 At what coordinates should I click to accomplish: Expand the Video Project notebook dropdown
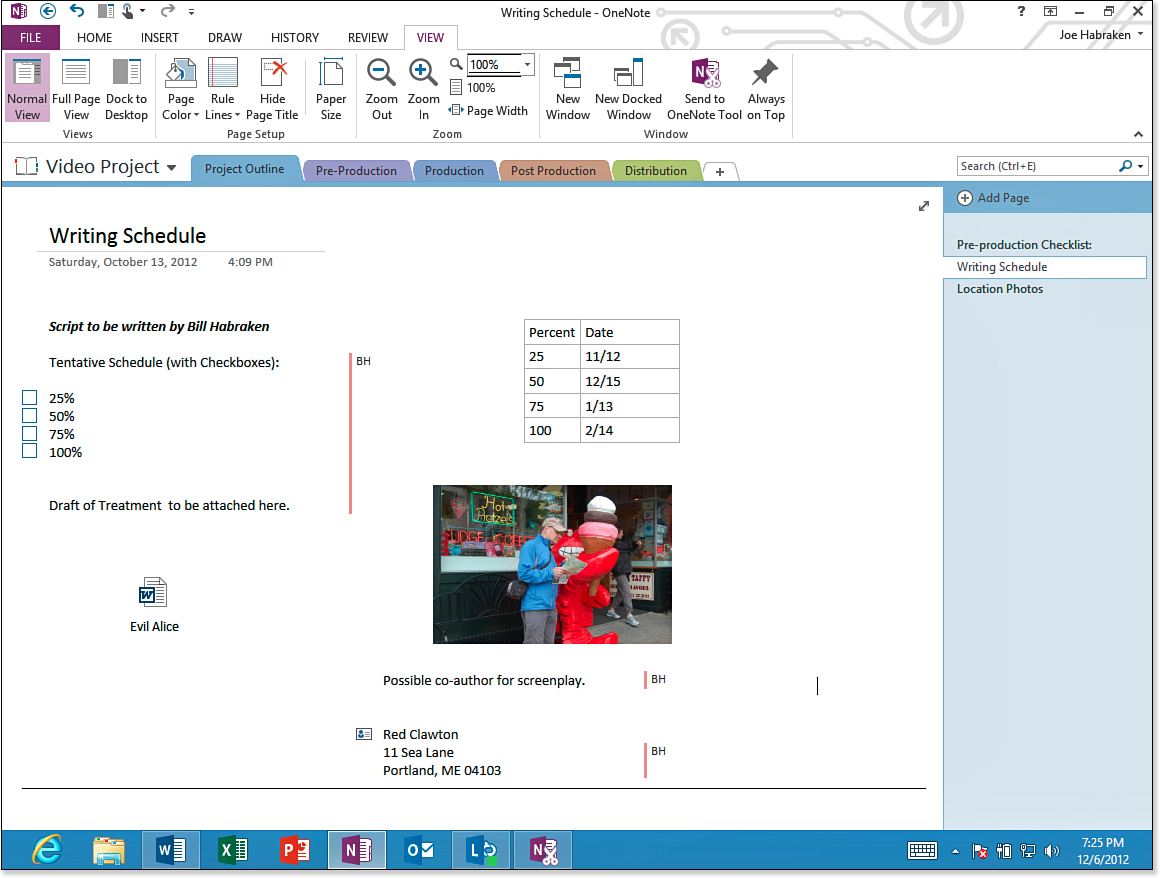click(x=172, y=168)
